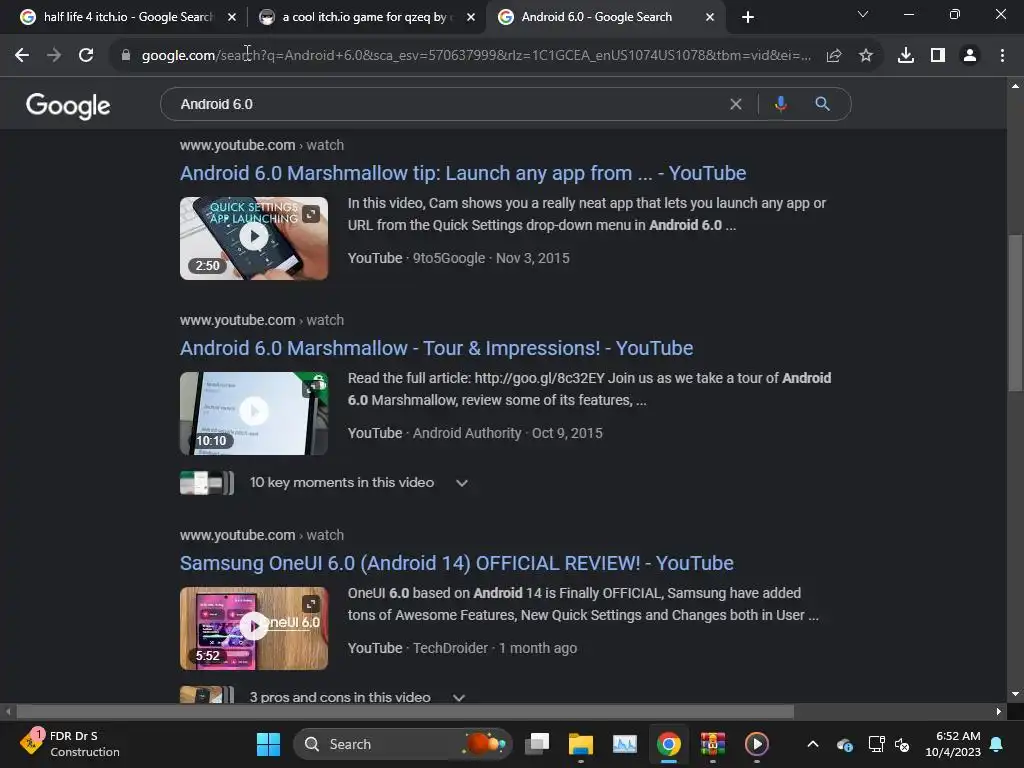Click the browser forward arrow
Screen dimensions: 1024x768
(54, 56)
